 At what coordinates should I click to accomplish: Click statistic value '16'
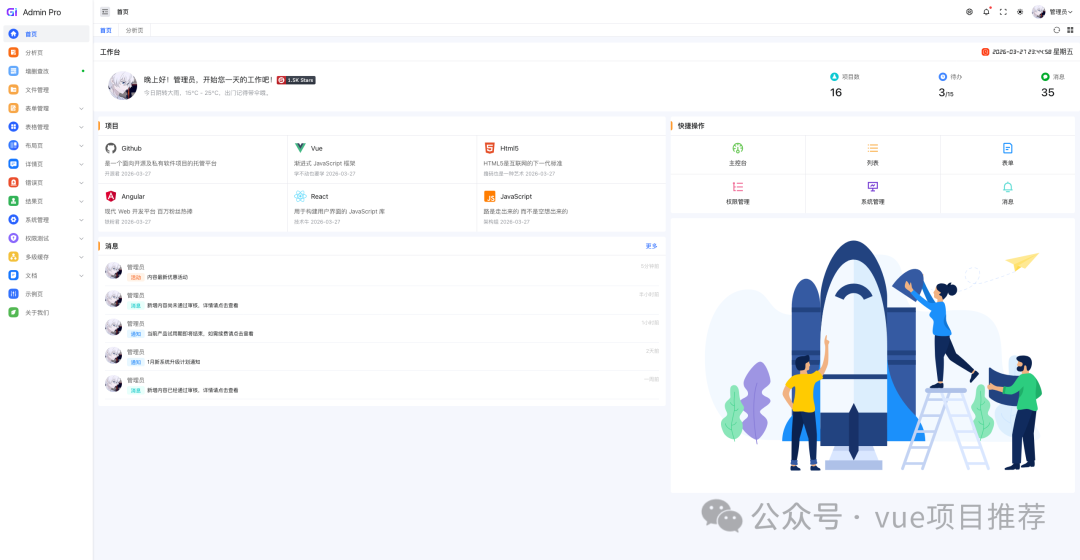(x=835, y=92)
